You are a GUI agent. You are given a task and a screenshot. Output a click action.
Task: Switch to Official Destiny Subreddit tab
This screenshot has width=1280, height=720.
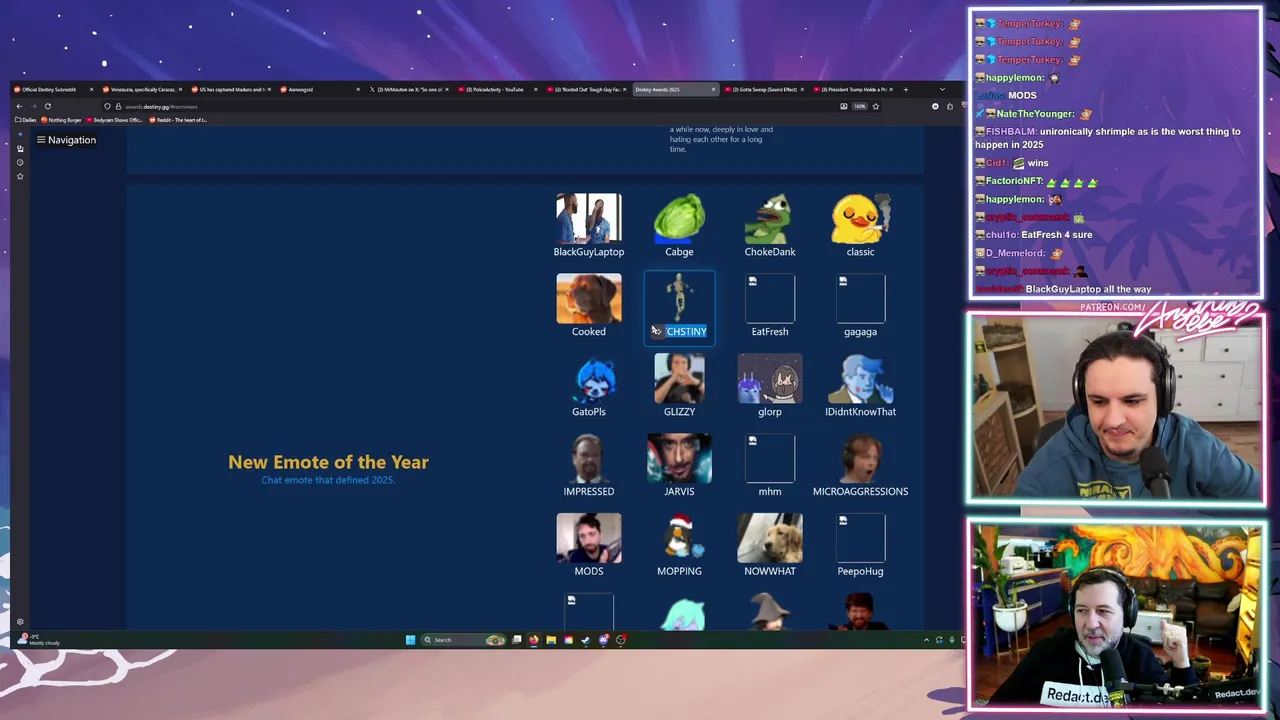[x=52, y=89]
